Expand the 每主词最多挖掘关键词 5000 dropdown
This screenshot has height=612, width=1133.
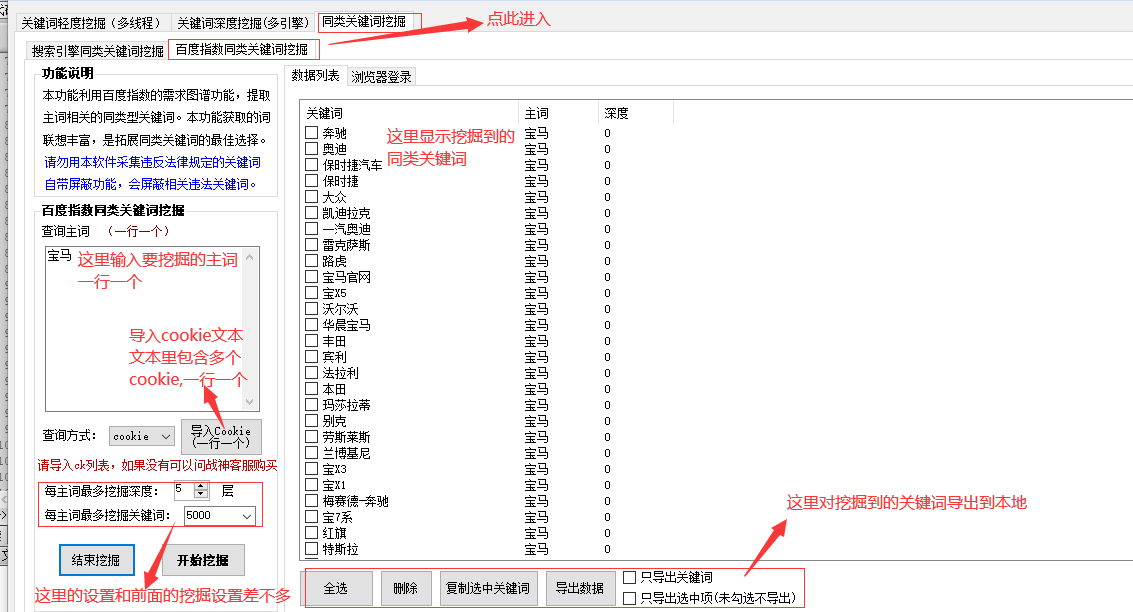click(x=219, y=515)
